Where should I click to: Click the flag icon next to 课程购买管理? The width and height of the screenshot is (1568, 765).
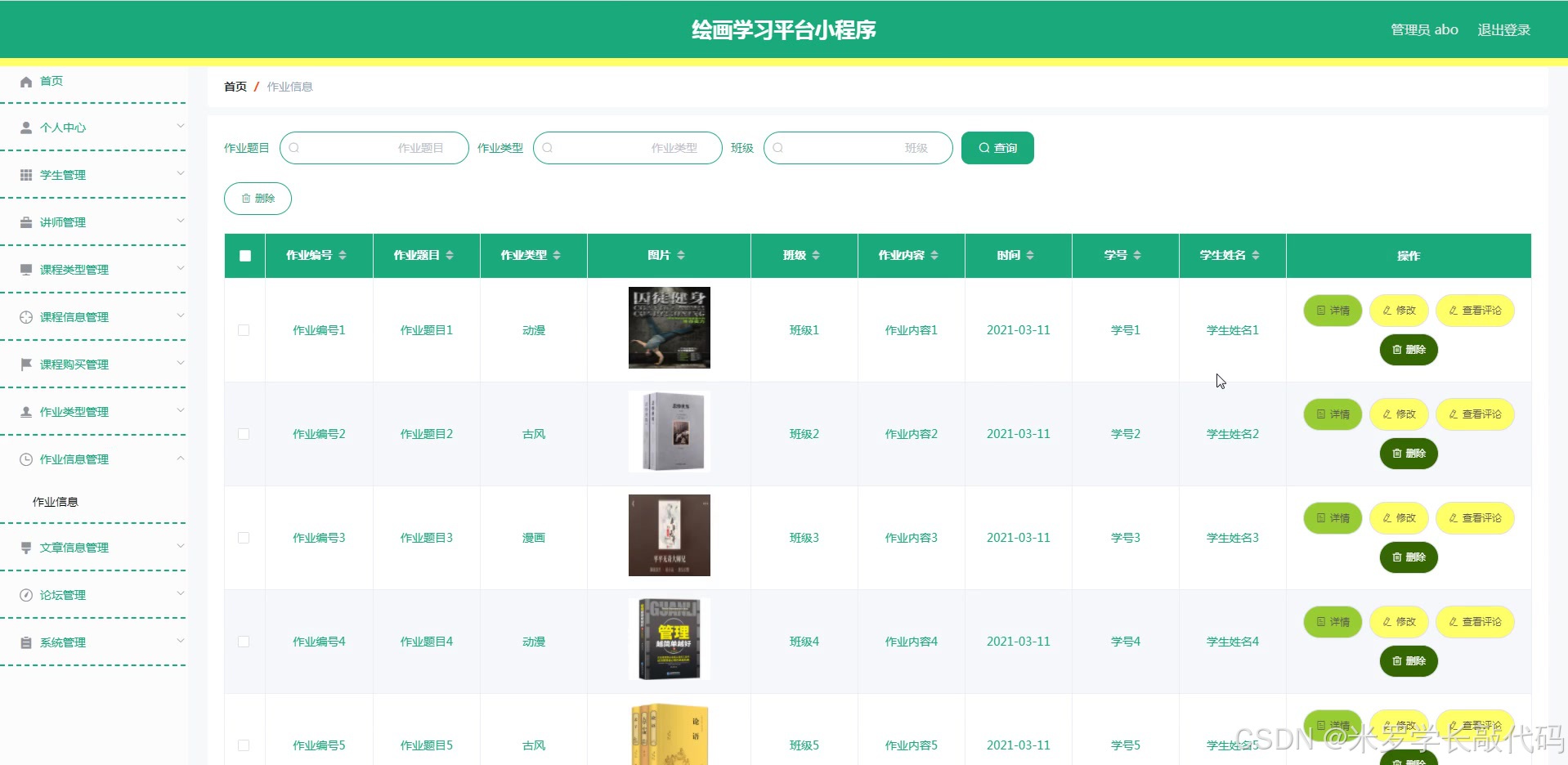[26, 365]
